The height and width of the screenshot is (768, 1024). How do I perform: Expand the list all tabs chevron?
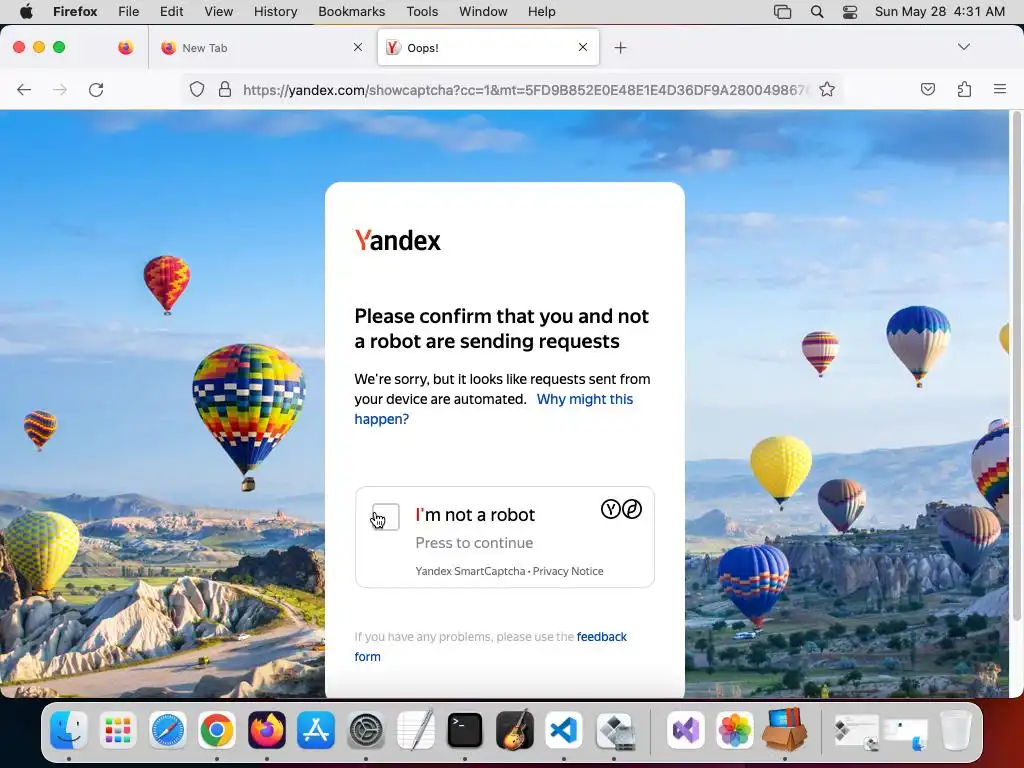[x=964, y=47]
